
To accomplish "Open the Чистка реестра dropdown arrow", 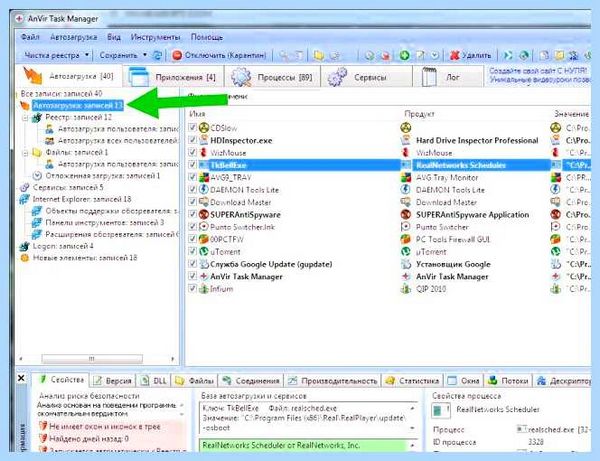I will pos(87,55).
